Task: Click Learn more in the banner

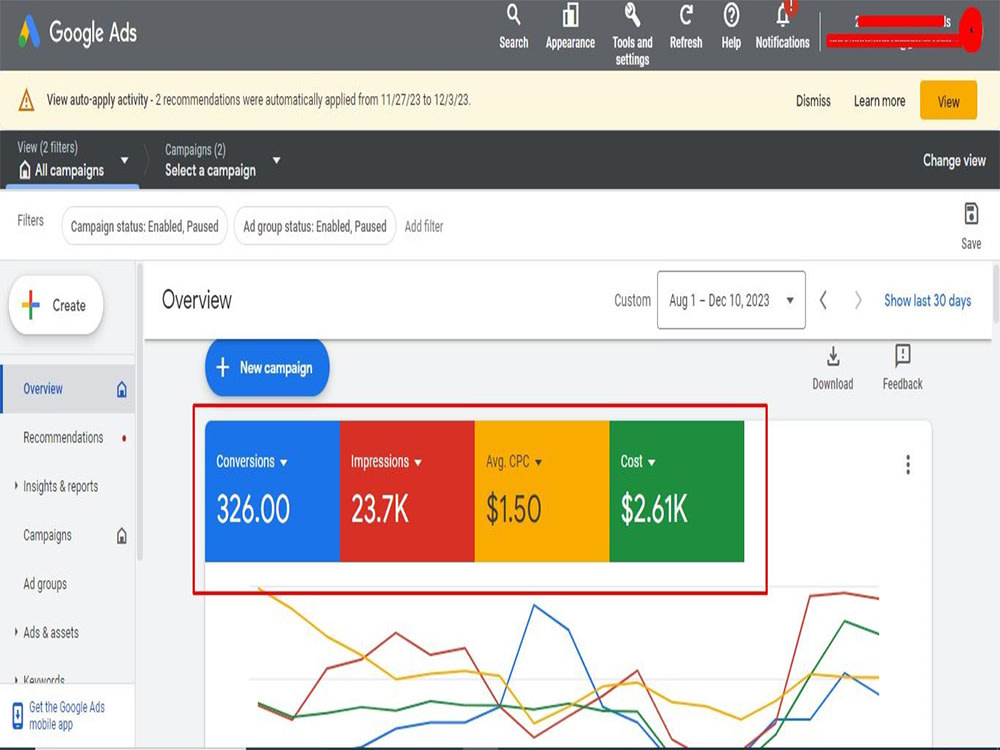Action: point(879,101)
